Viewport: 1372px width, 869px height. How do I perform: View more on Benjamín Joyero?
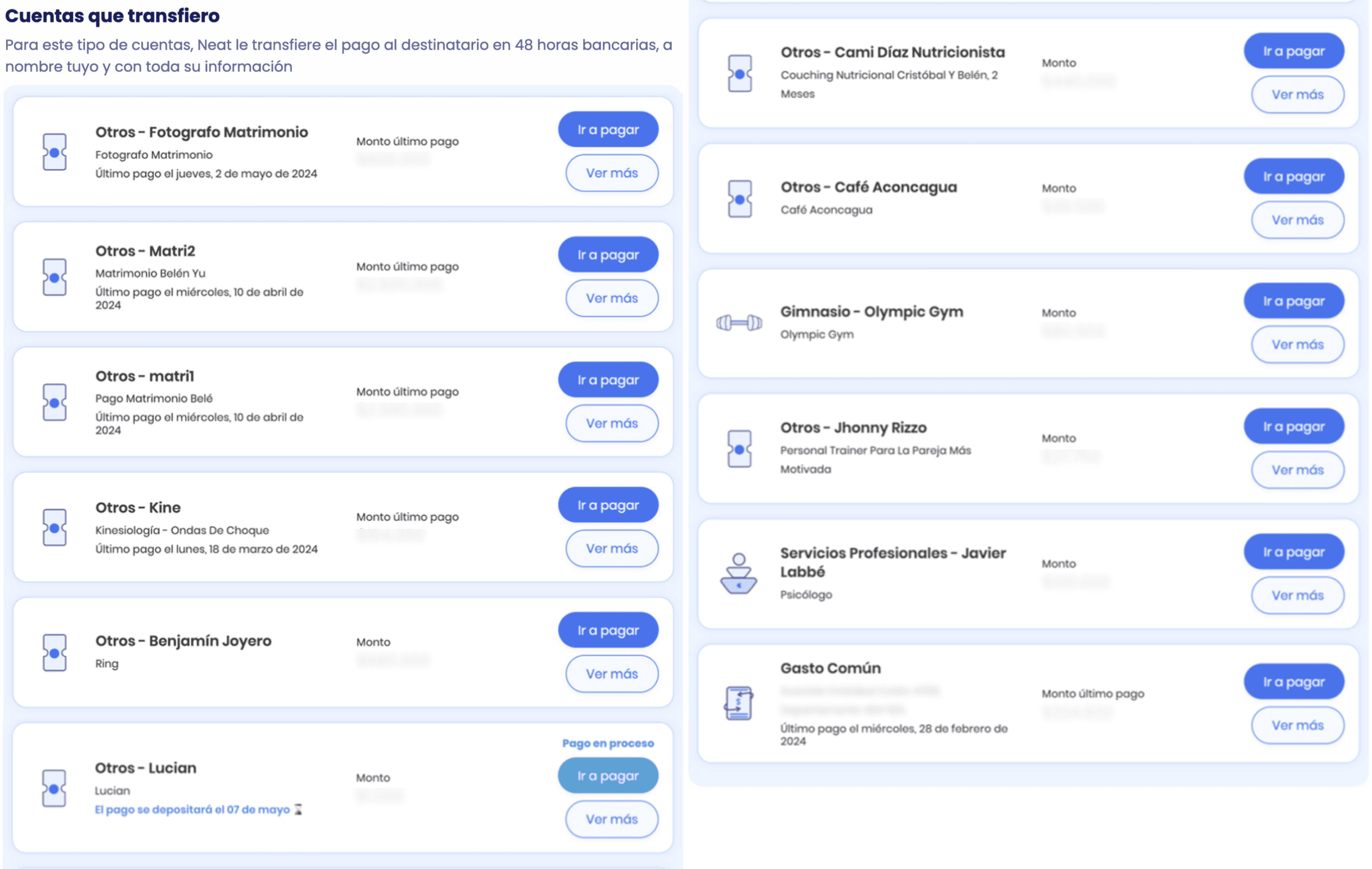pos(612,673)
